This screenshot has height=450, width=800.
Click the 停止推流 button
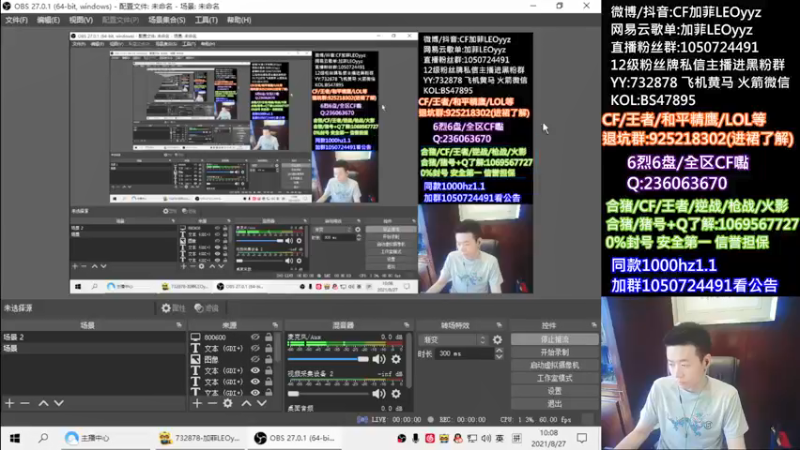555,339
